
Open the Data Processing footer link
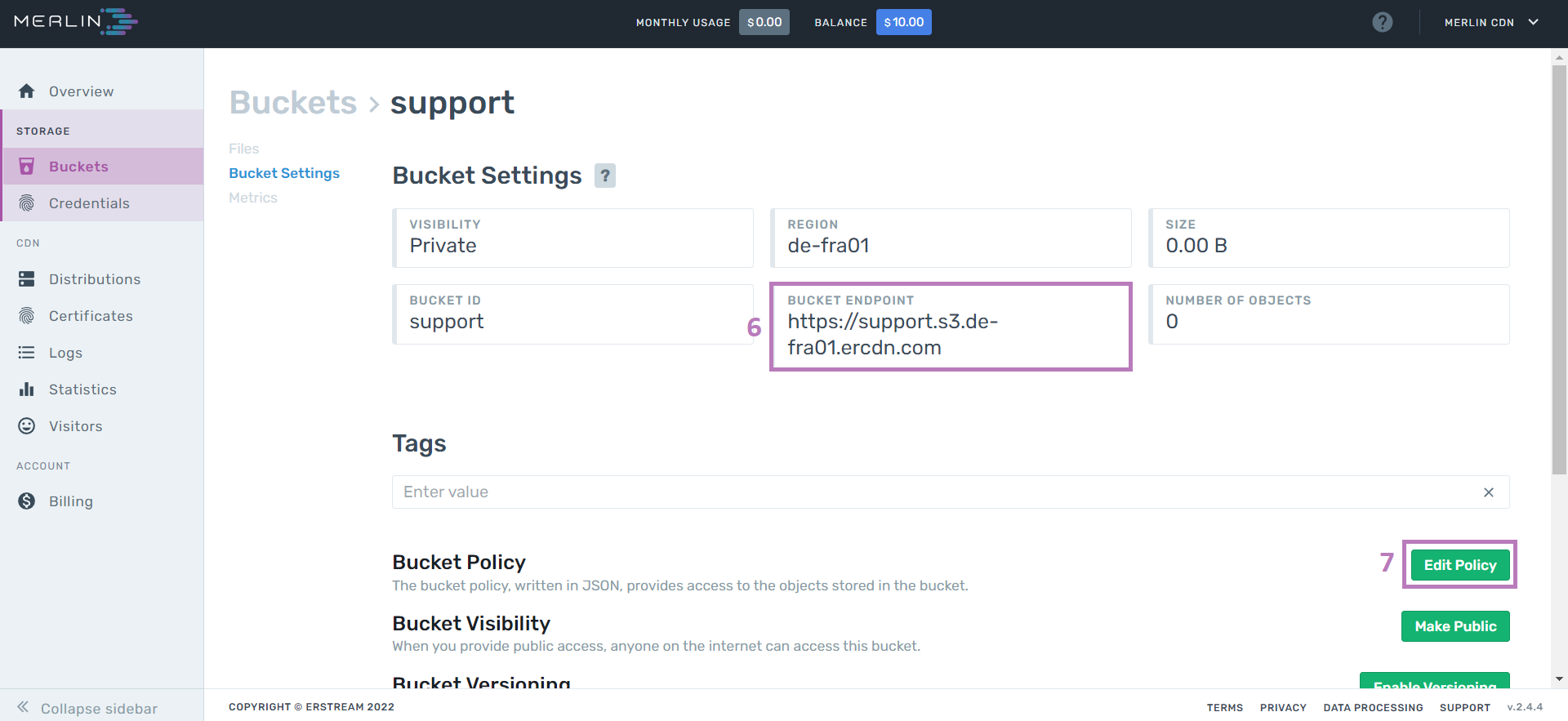(x=1373, y=708)
